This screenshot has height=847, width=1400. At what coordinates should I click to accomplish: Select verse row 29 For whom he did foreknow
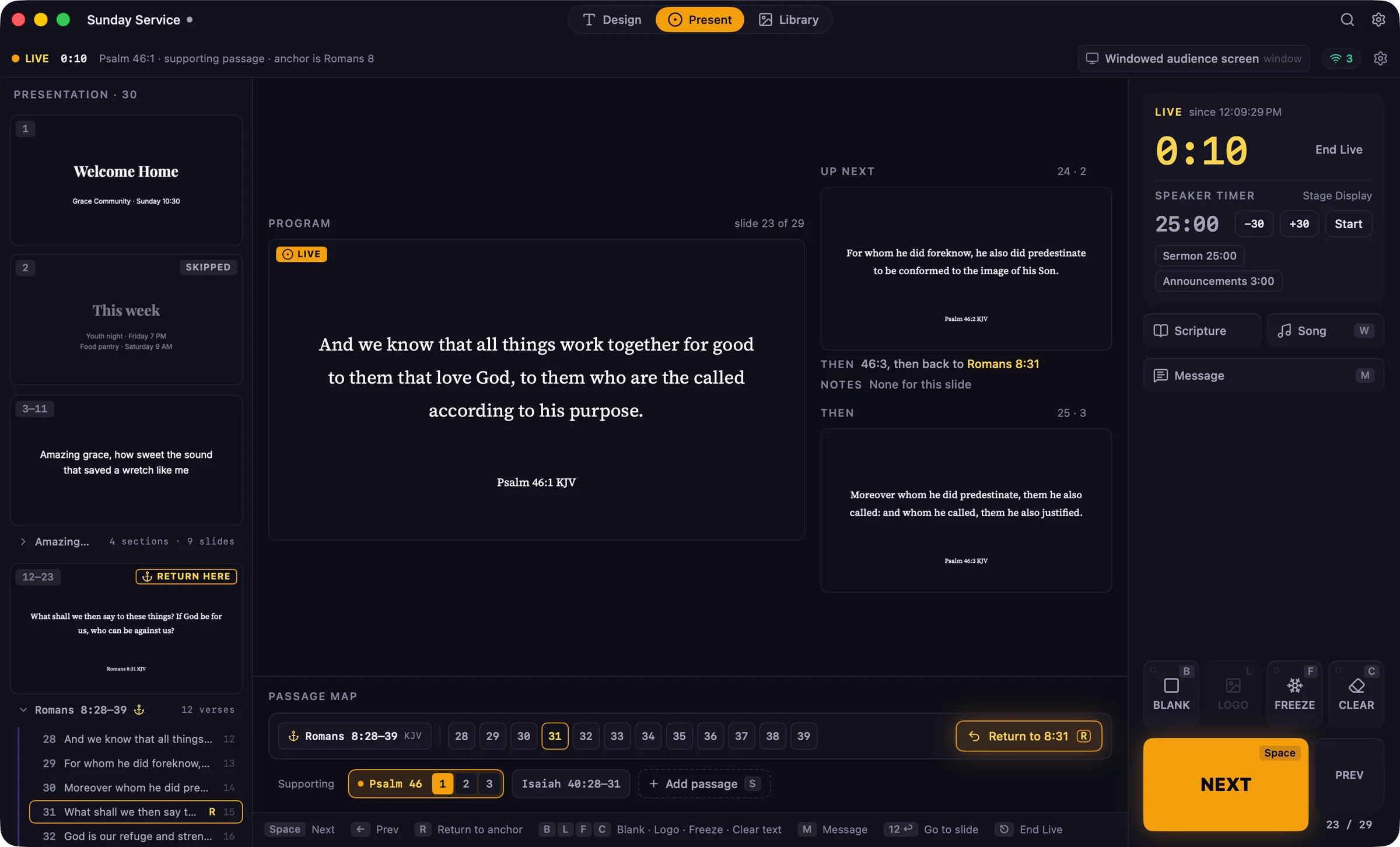point(136,763)
